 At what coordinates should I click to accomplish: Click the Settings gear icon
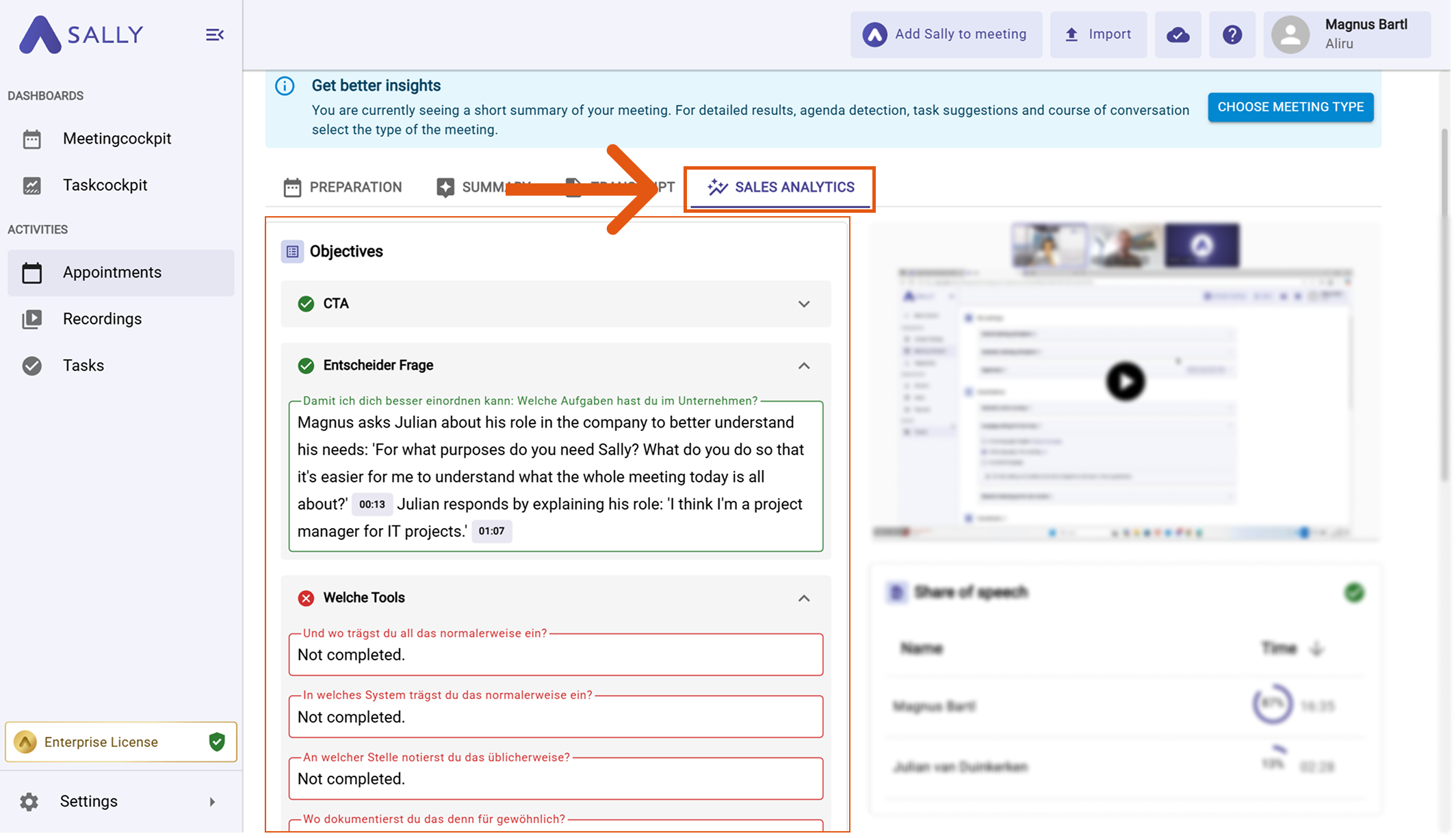29,801
